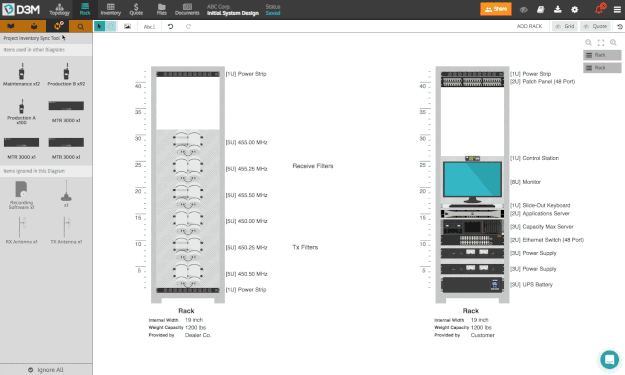Open the chat support bubble

tap(609, 359)
